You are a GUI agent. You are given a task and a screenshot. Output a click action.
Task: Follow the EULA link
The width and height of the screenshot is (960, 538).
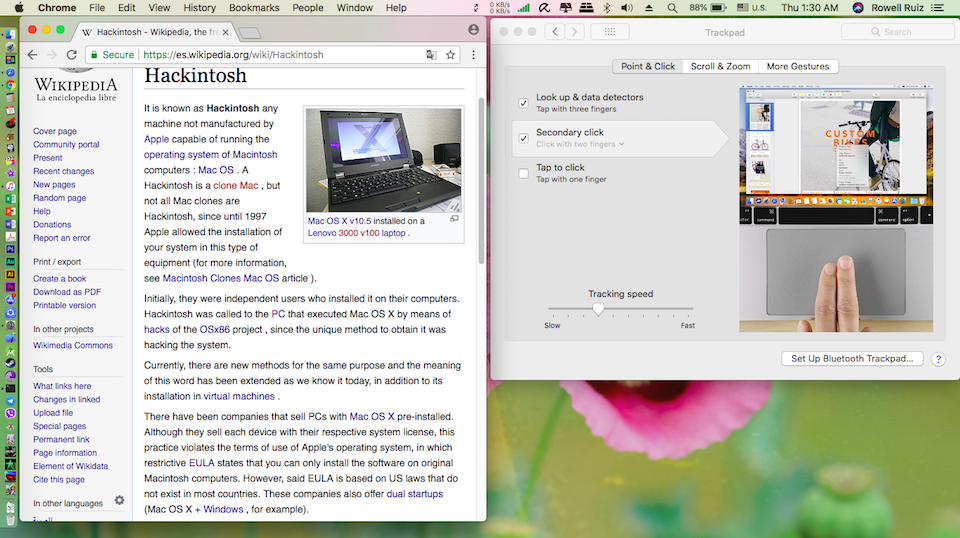click(201, 463)
